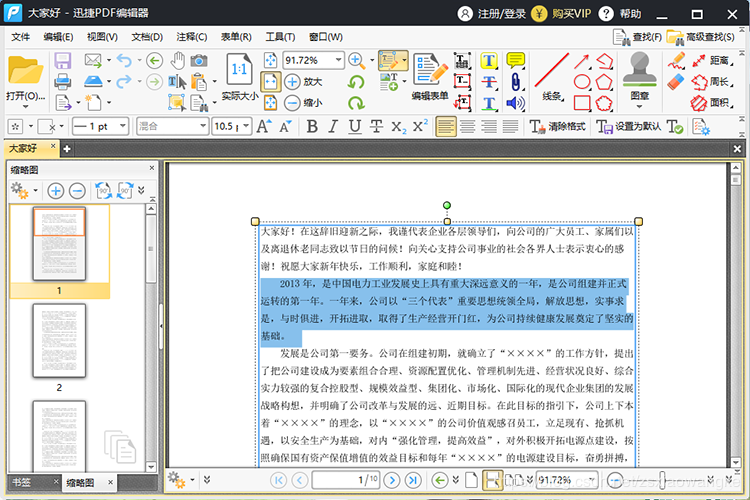Open the 文件 menu
The height and width of the screenshot is (500, 750).
[20, 37]
